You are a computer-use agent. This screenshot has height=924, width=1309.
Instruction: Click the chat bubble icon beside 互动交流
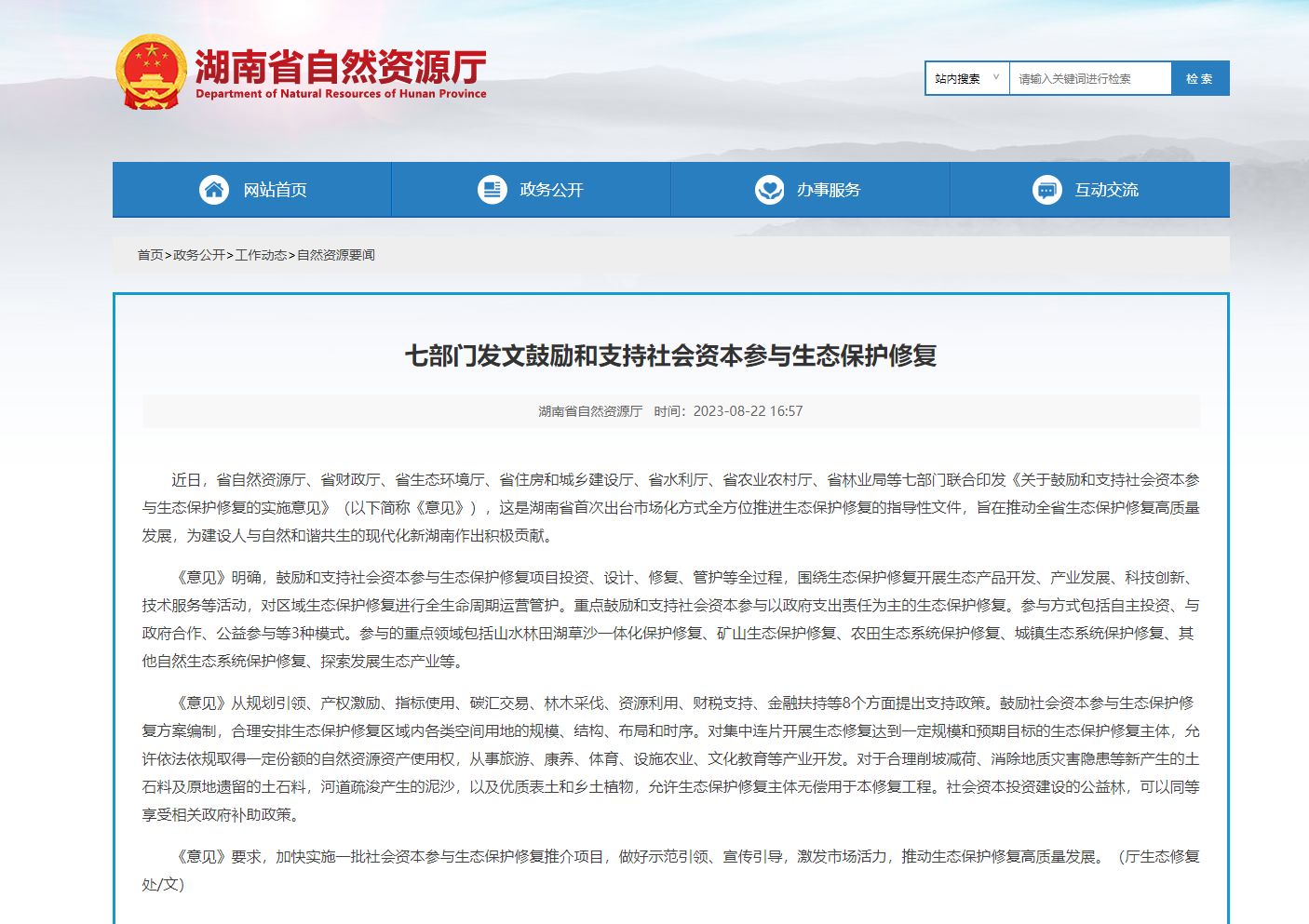[1046, 190]
